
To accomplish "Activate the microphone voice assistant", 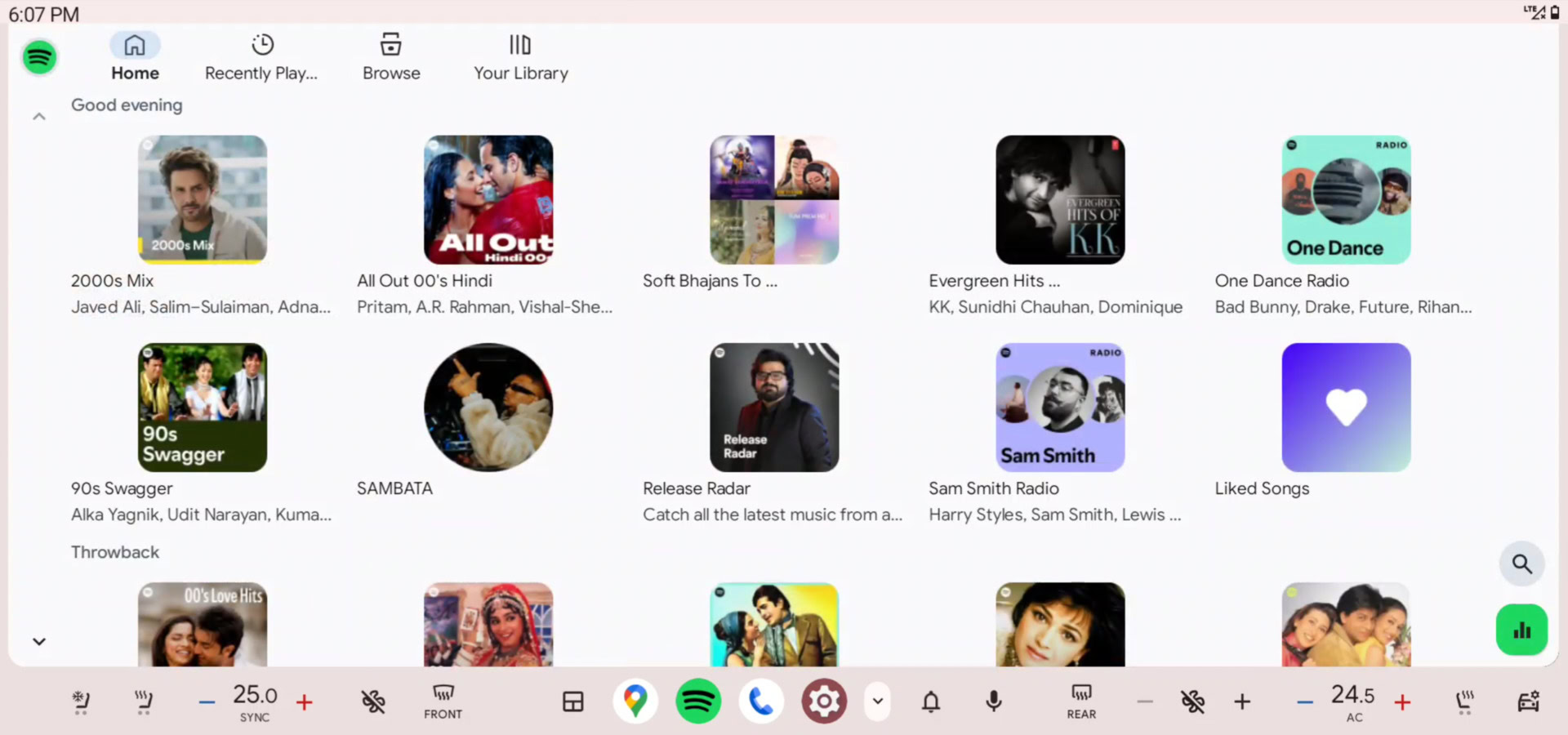I will point(994,702).
